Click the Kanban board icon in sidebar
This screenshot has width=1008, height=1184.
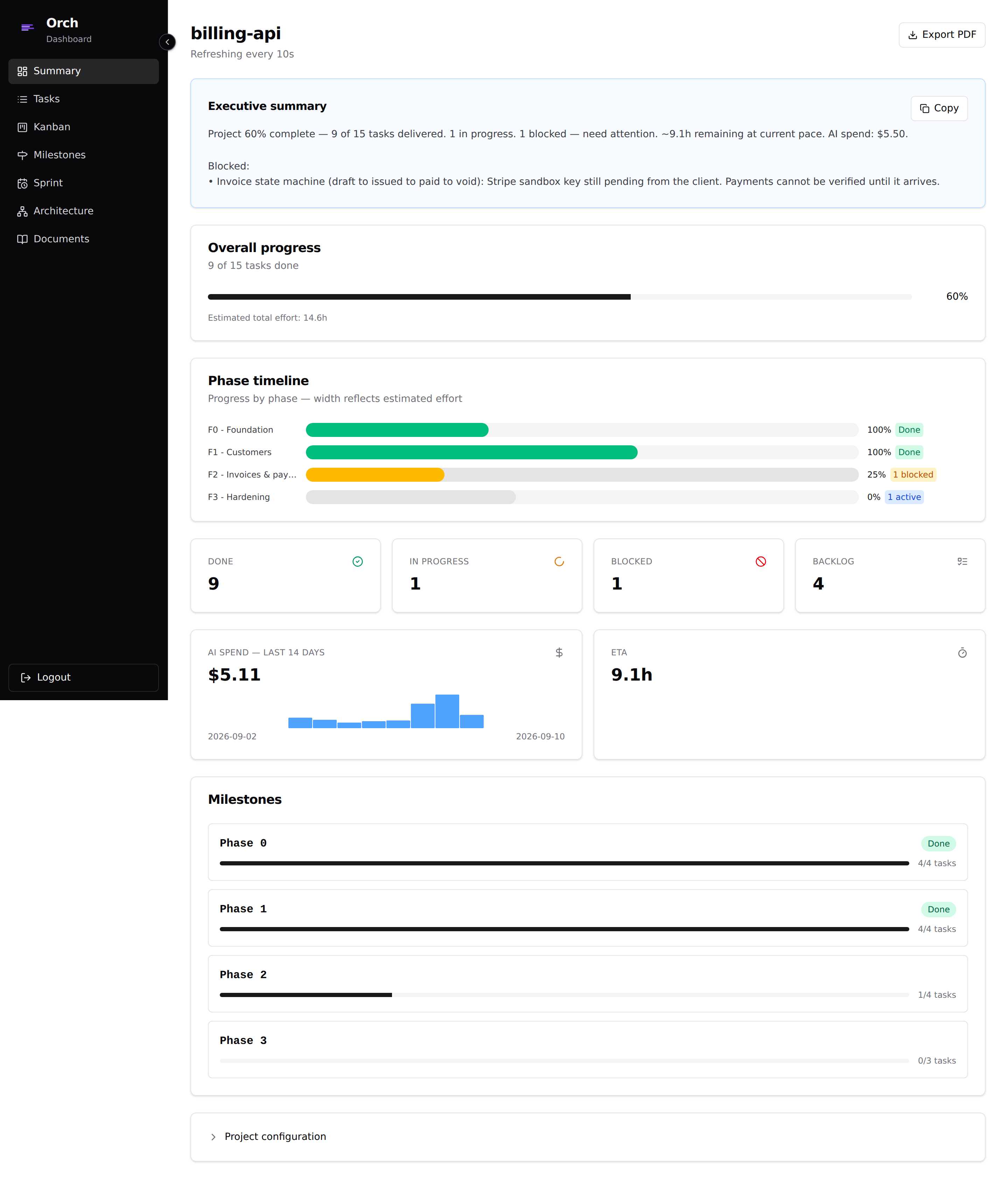(22, 127)
